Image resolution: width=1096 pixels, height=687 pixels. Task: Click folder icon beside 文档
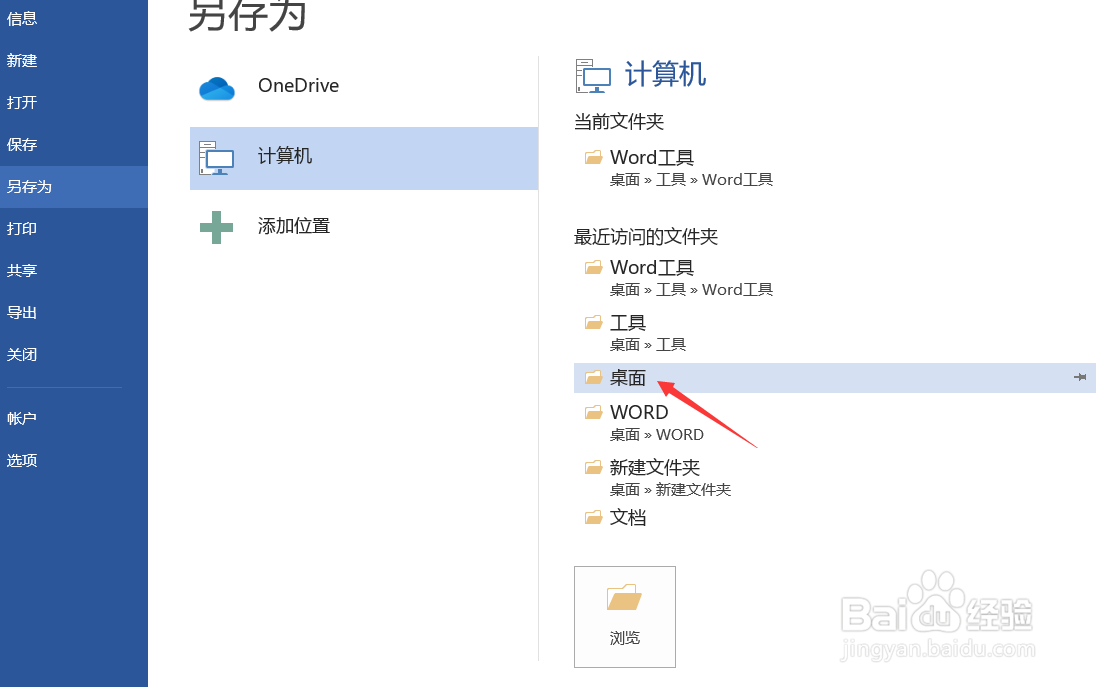pyautogui.click(x=594, y=517)
